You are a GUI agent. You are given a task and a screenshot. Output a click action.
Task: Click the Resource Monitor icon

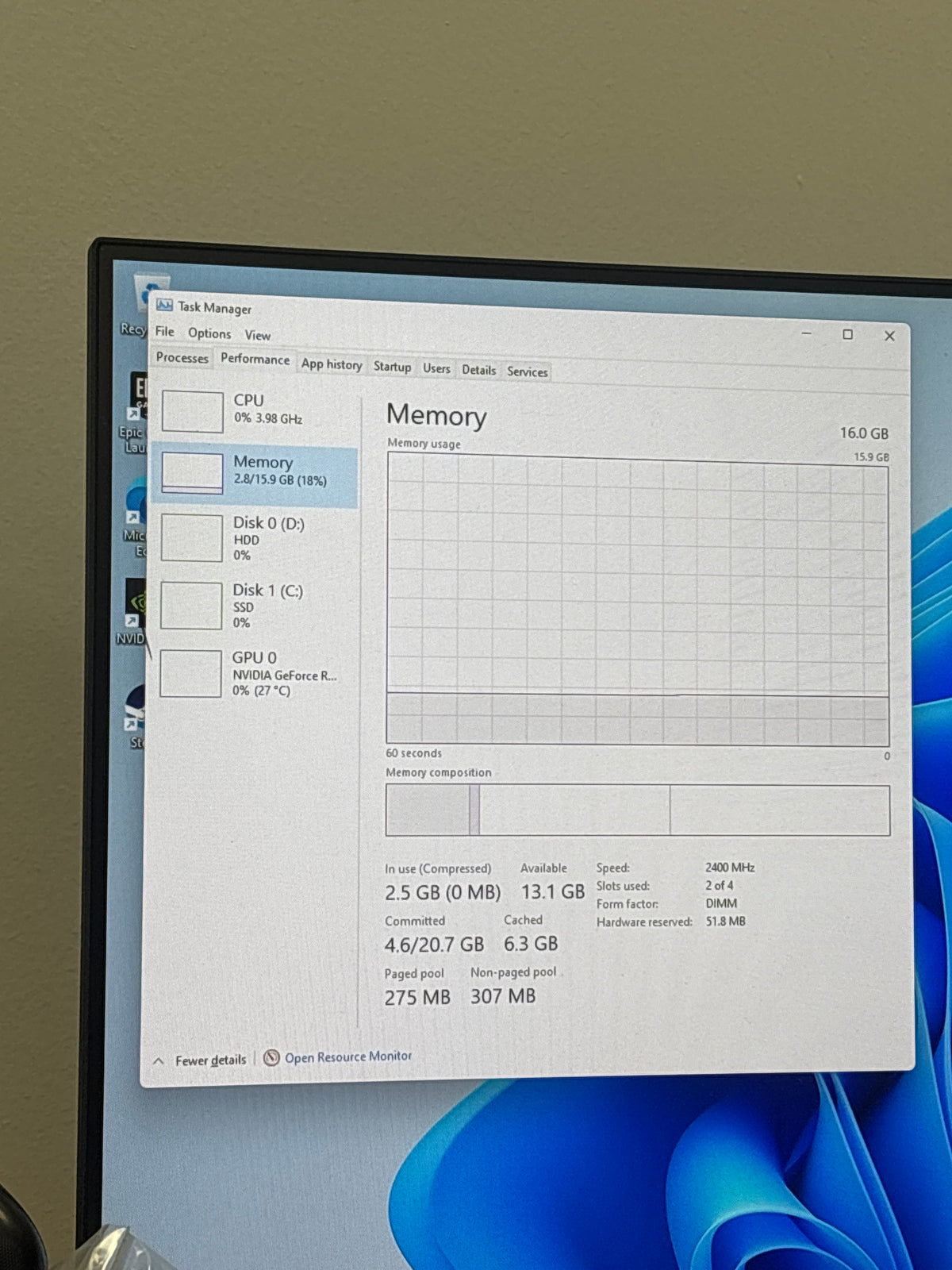pyautogui.click(x=271, y=1058)
